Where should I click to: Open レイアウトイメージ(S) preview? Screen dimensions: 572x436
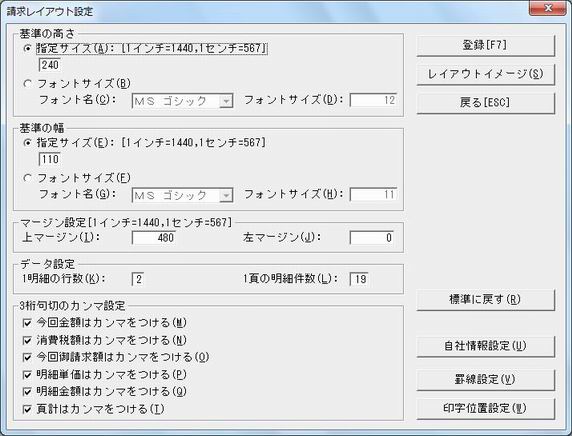pyautogui.click(x=486, y=74)
